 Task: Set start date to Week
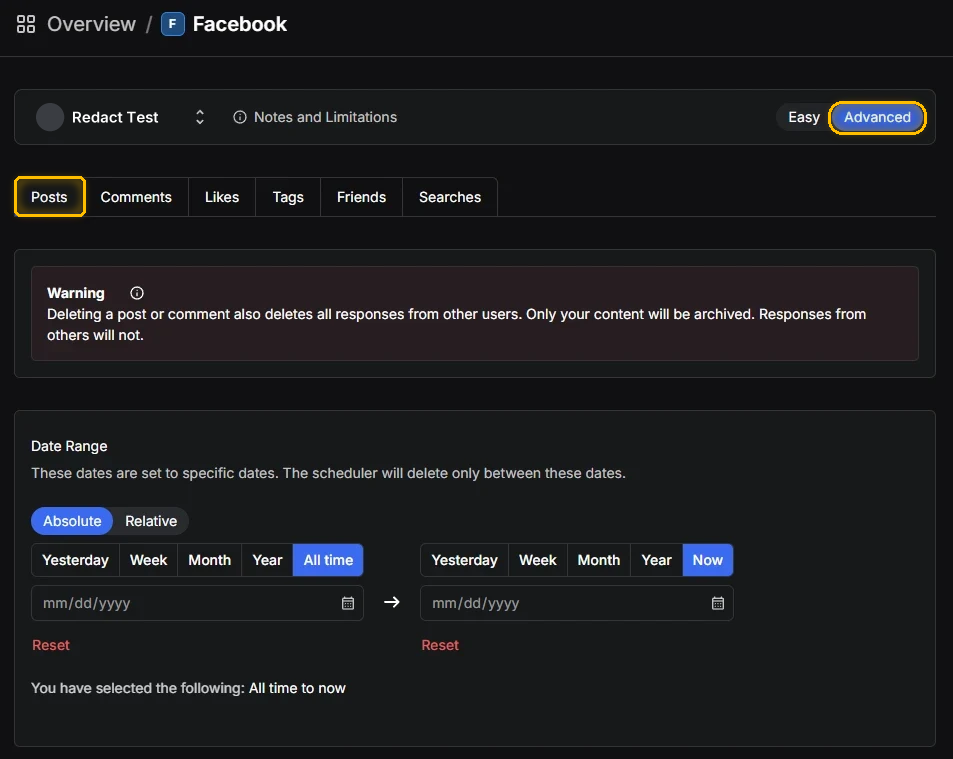point(148,560)
